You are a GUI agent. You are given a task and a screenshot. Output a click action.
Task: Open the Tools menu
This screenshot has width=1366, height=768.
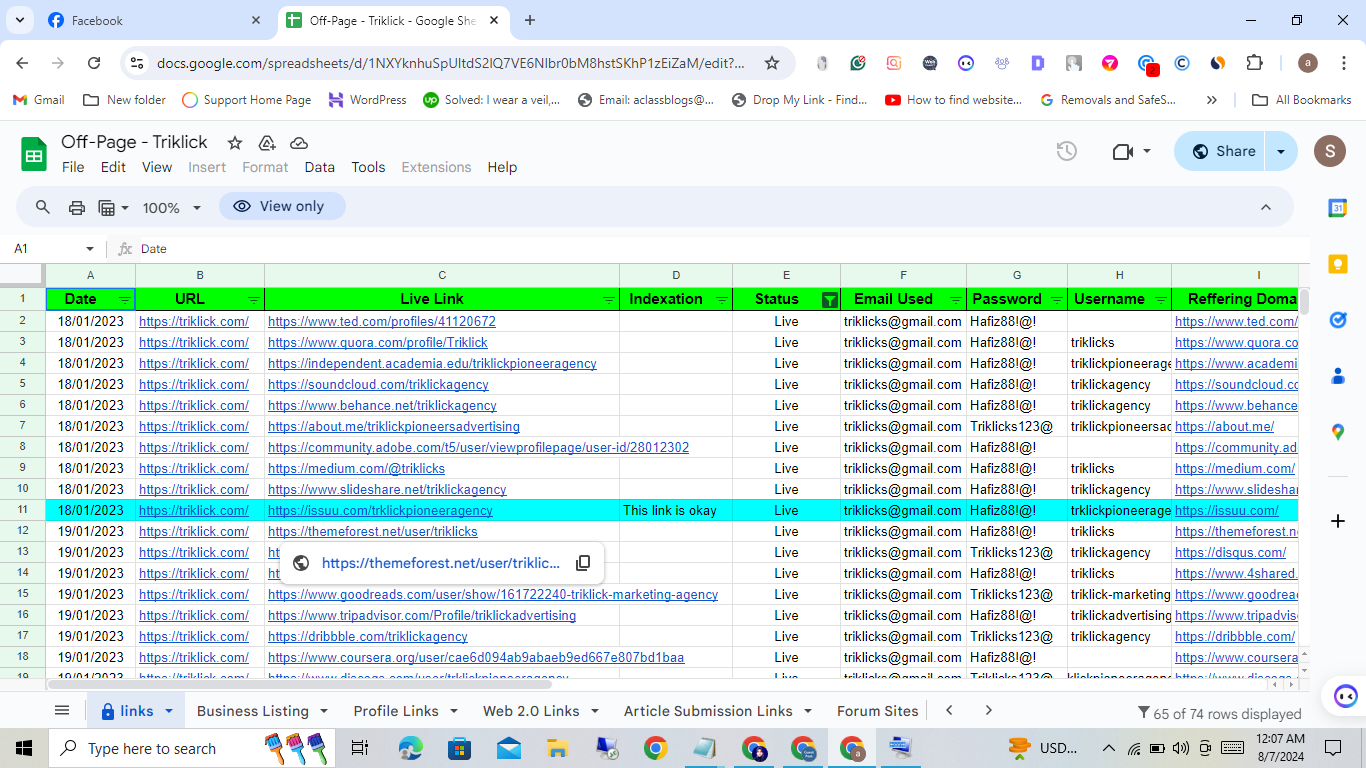click(368, 167)
